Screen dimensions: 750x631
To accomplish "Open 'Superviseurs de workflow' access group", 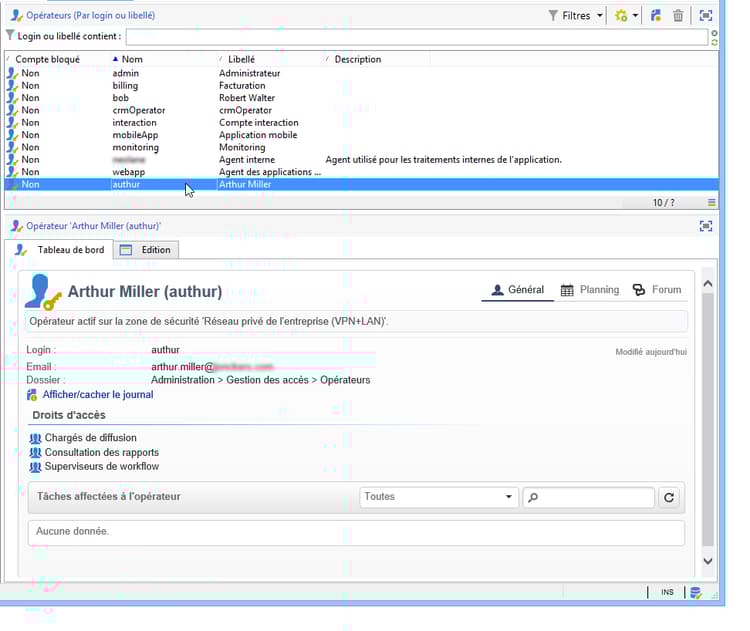I will 101,466.
